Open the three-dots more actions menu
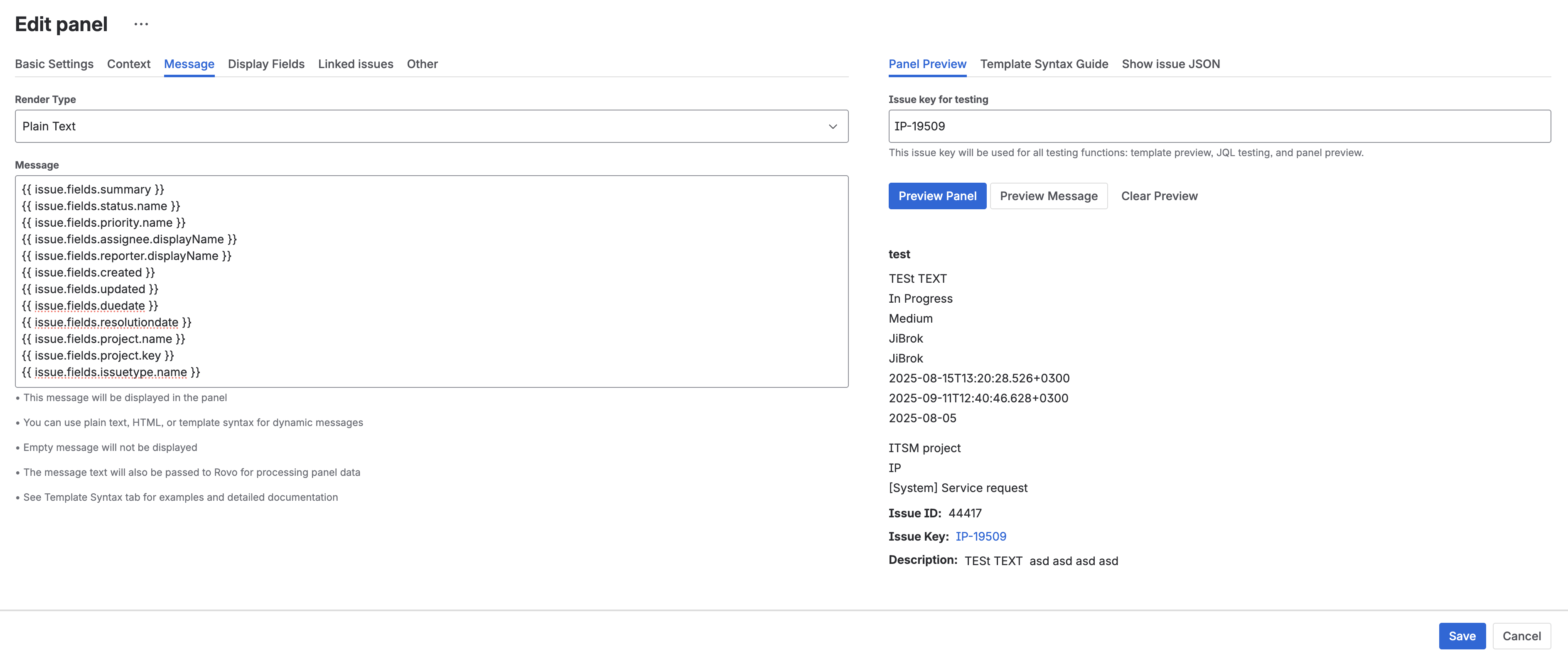 click(140, 24)
